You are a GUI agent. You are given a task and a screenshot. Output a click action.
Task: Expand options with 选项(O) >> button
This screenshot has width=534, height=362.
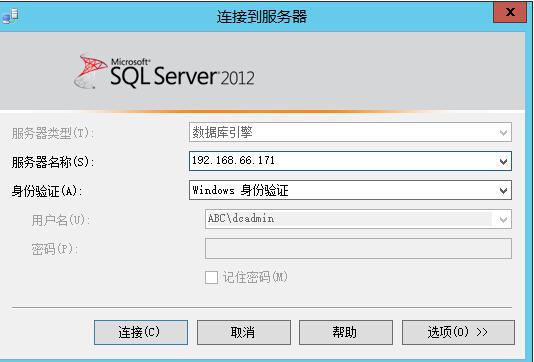coord(458,332)
